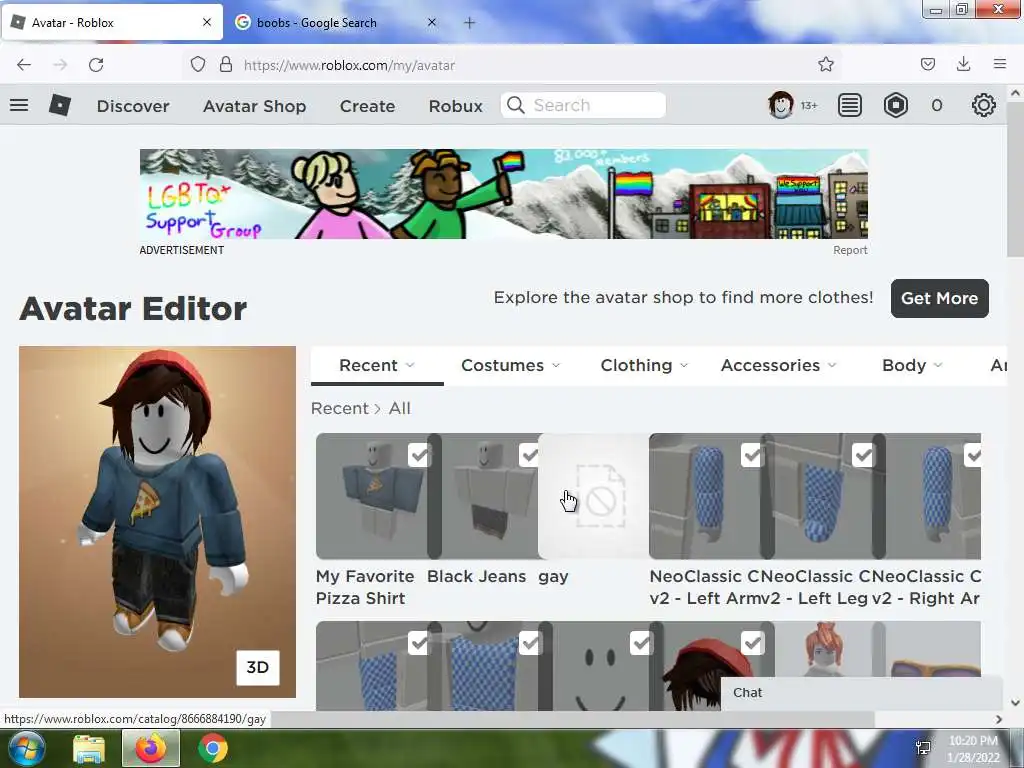Open a new browser tab with plus icon
The width and height of the screenshot is (1024, 768).
tap(470, 23)
